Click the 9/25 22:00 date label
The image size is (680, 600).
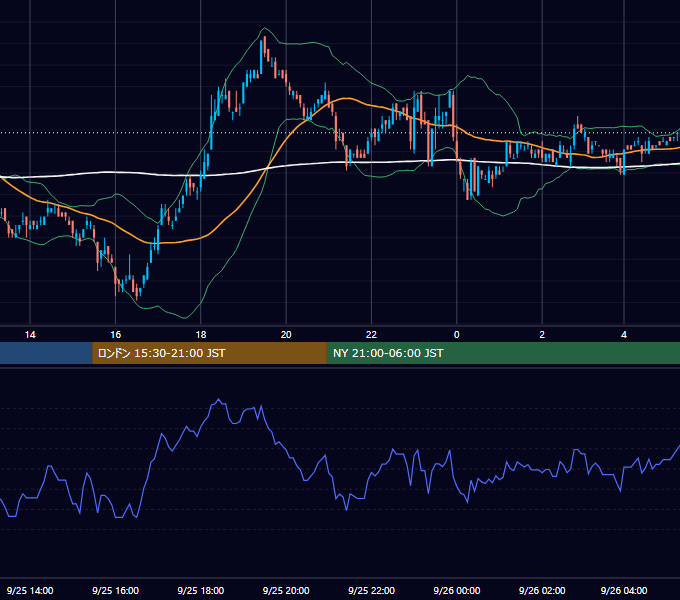[371, 590]
